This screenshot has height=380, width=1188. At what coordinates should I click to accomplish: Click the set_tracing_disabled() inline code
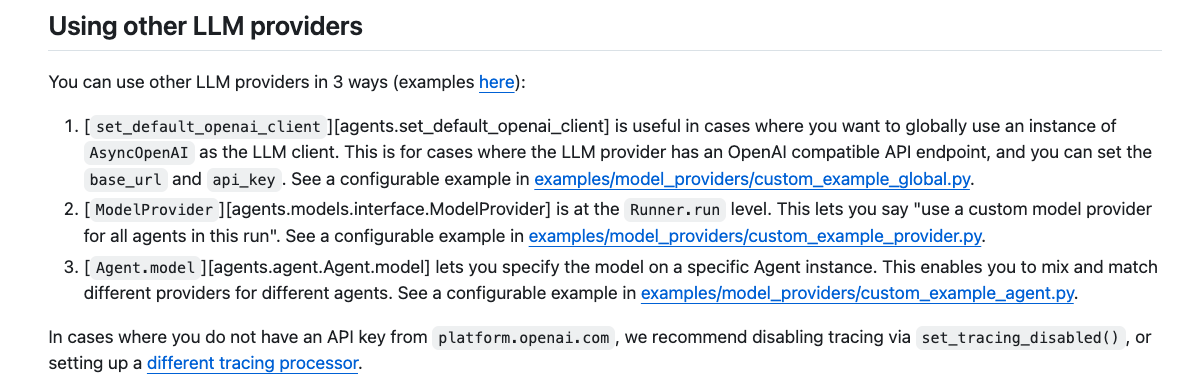pos(1021,338)
